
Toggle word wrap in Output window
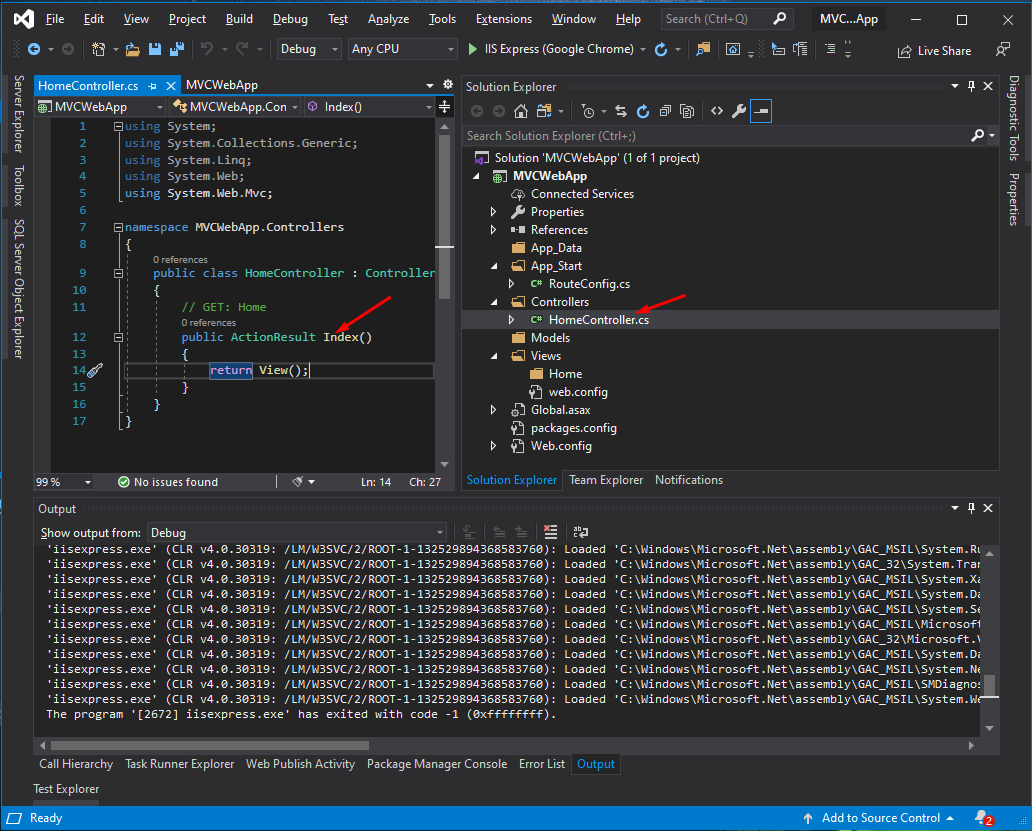[580, 532]
